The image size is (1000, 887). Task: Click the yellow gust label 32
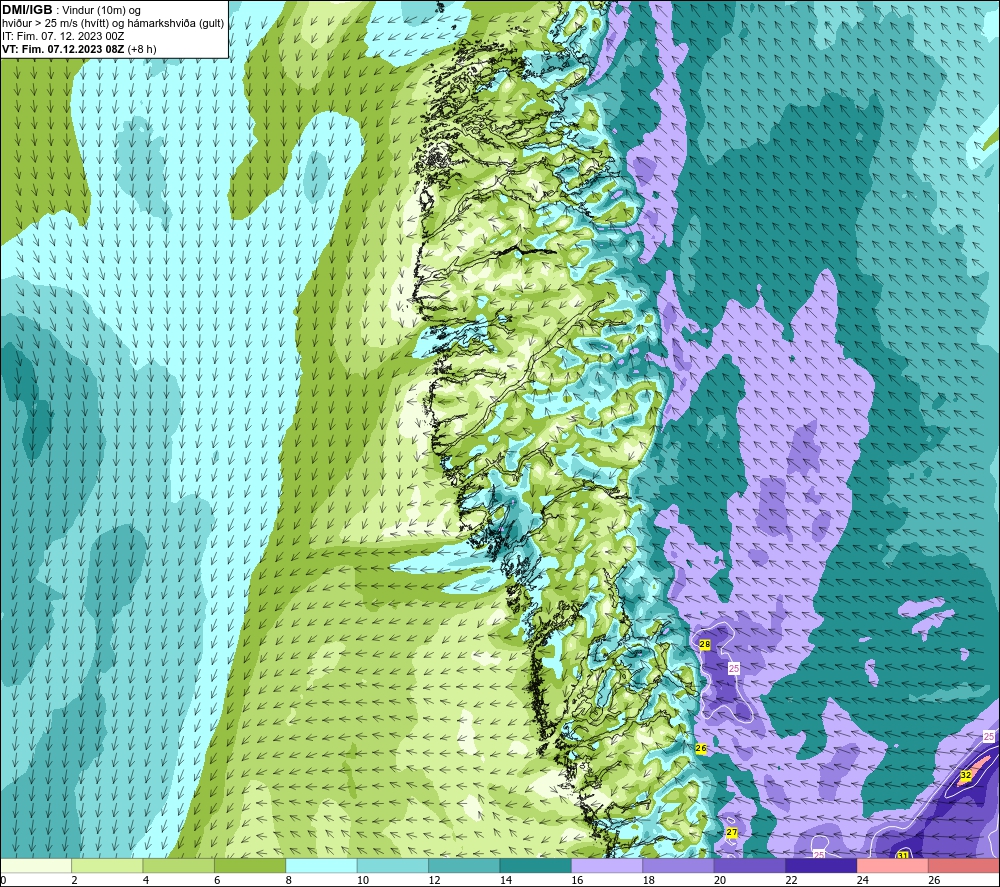tap(966, 775)
